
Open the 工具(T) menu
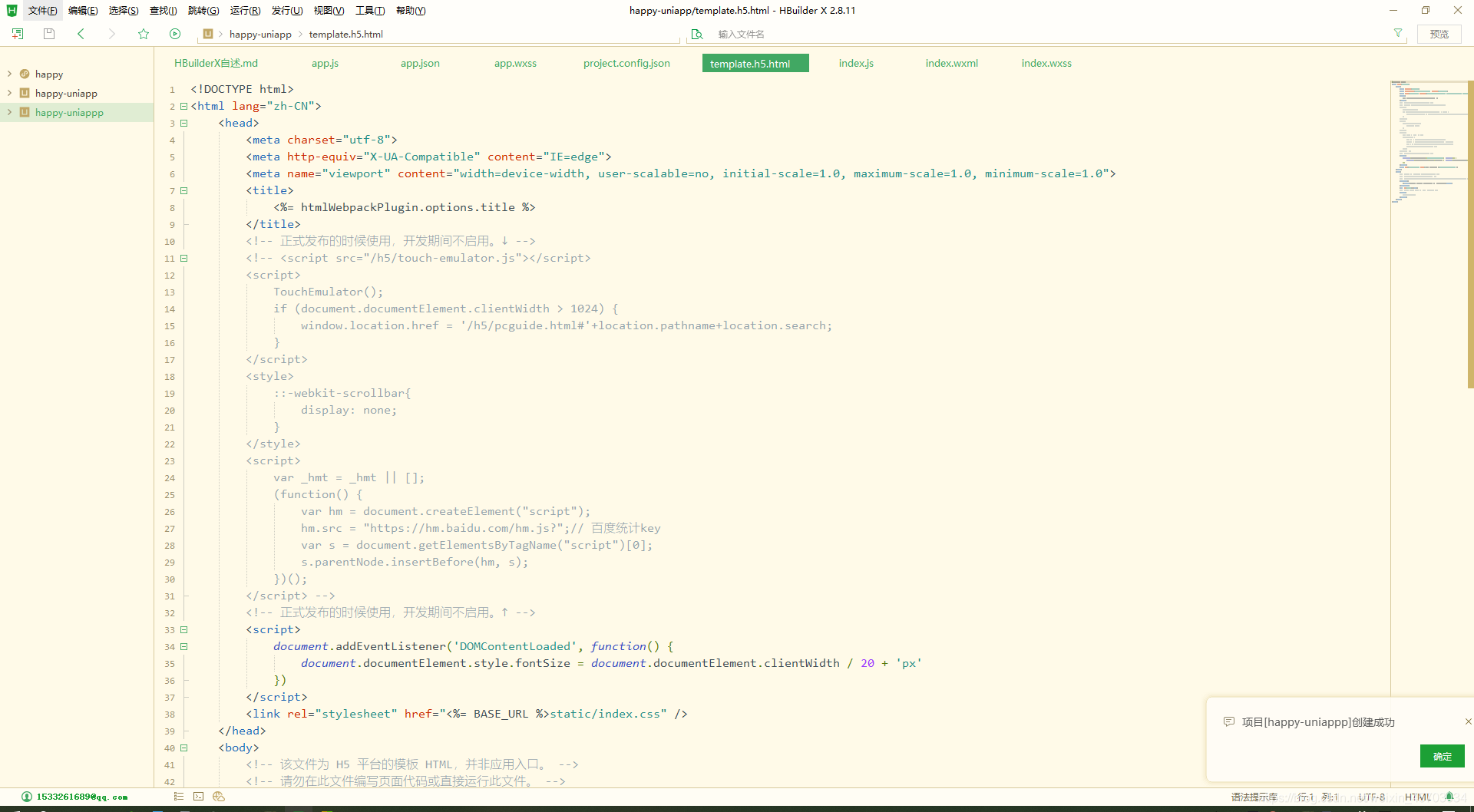pos(370,10)
